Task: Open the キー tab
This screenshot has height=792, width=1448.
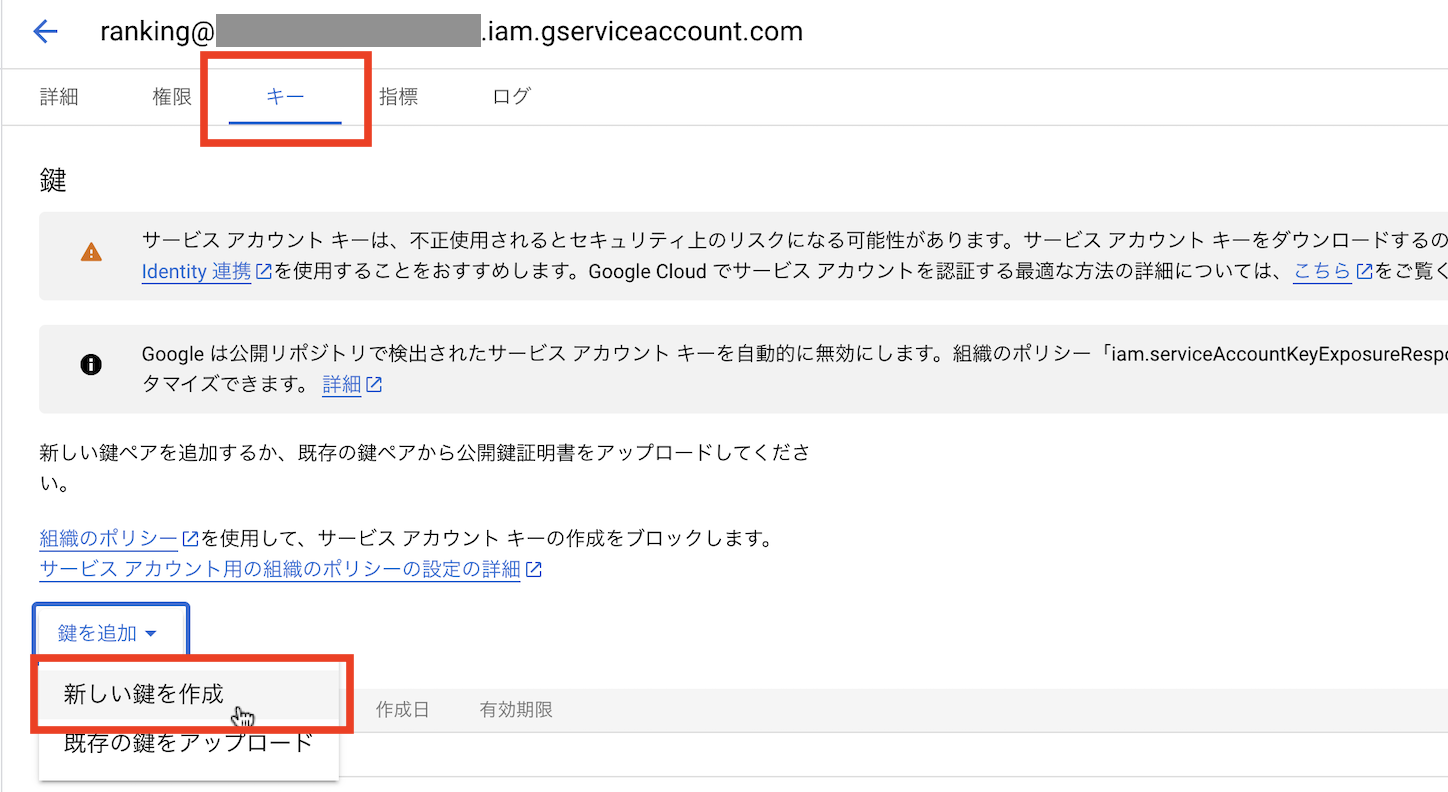Action: [x=285, y=97]
